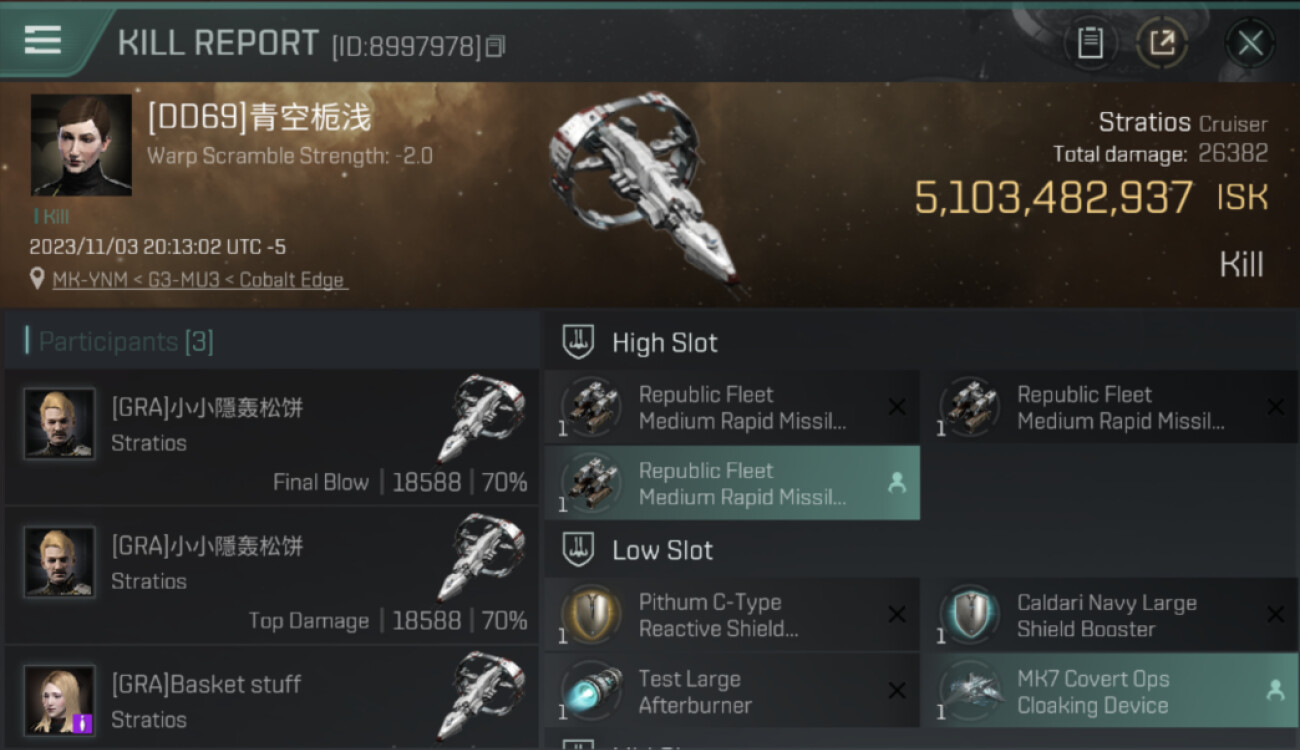Click the clipboard report icon
The width and height of the screenshot is (1300, 750).
1089,43
